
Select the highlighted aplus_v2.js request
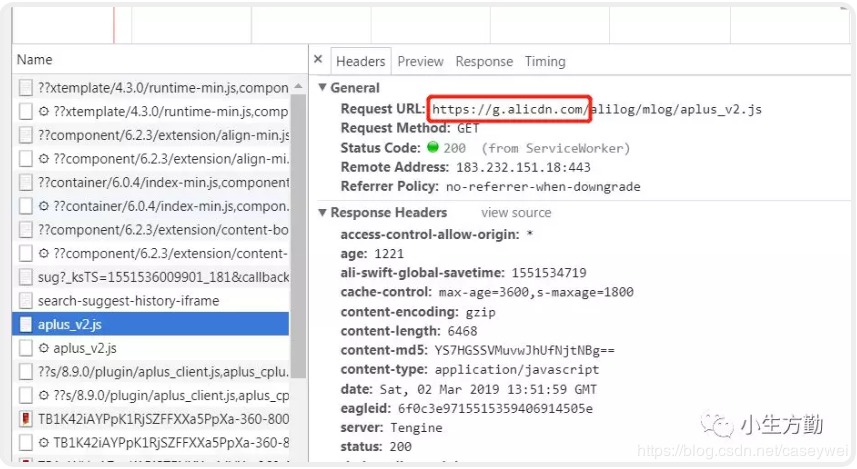coord(151,324)
